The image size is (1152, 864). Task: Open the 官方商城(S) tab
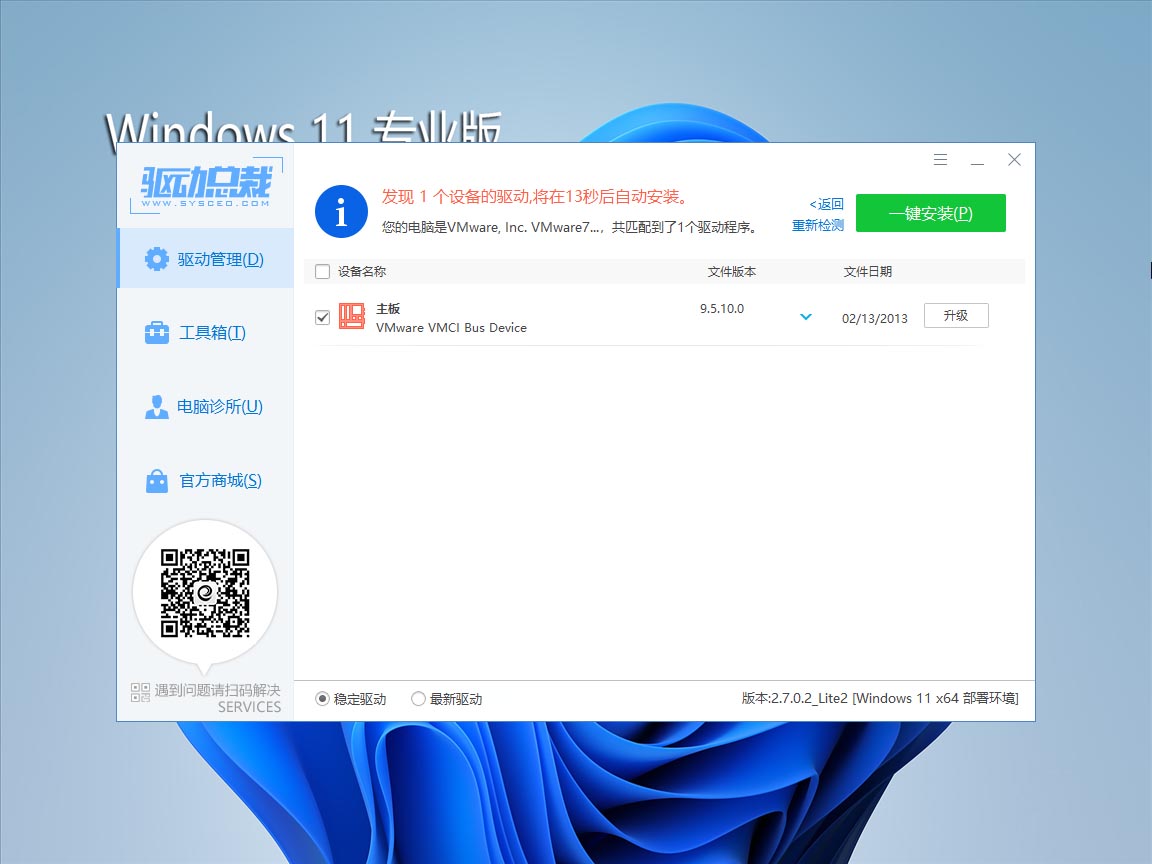click(x=206, y=480)
